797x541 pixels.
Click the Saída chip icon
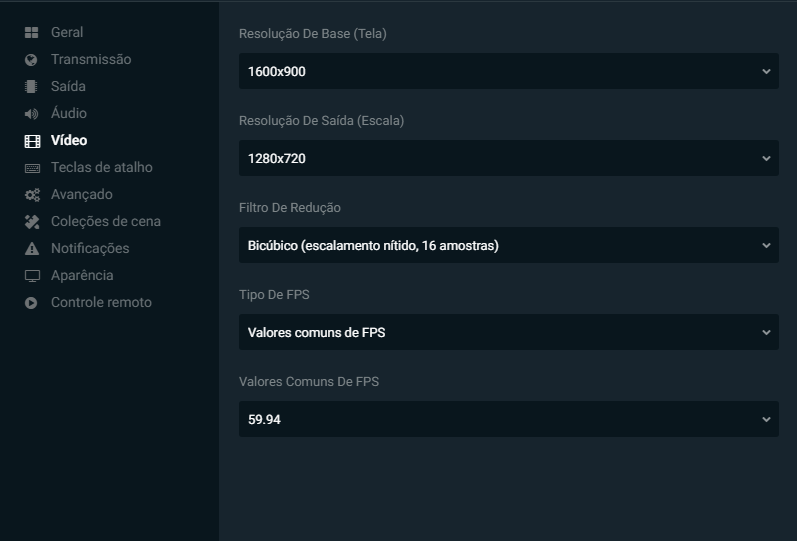click(31, 87)
